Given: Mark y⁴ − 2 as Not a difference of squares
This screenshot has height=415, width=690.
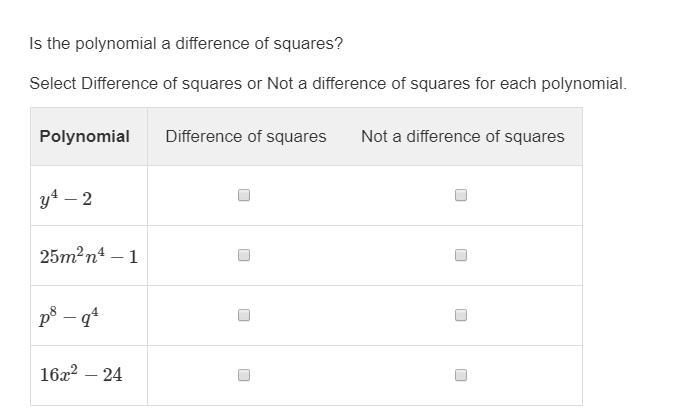Looking at the screenshot, I should tap(461, 196).
